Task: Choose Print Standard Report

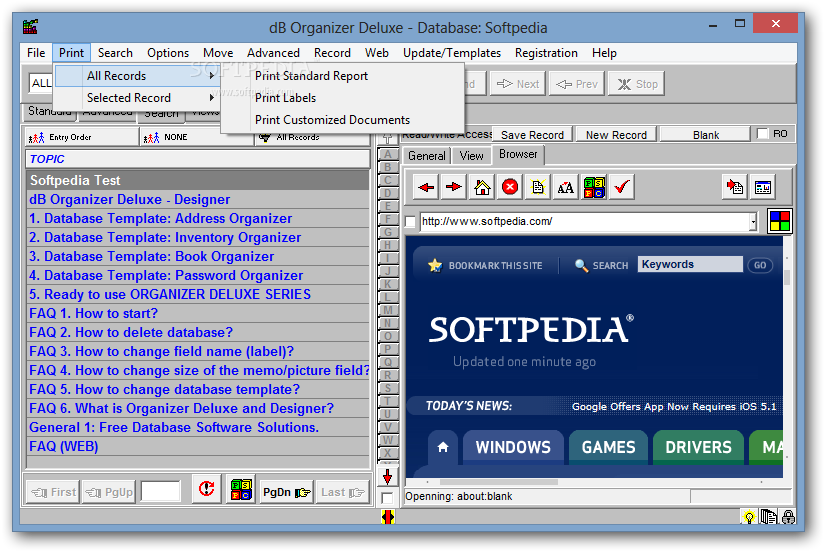Action: coord(311,76)
